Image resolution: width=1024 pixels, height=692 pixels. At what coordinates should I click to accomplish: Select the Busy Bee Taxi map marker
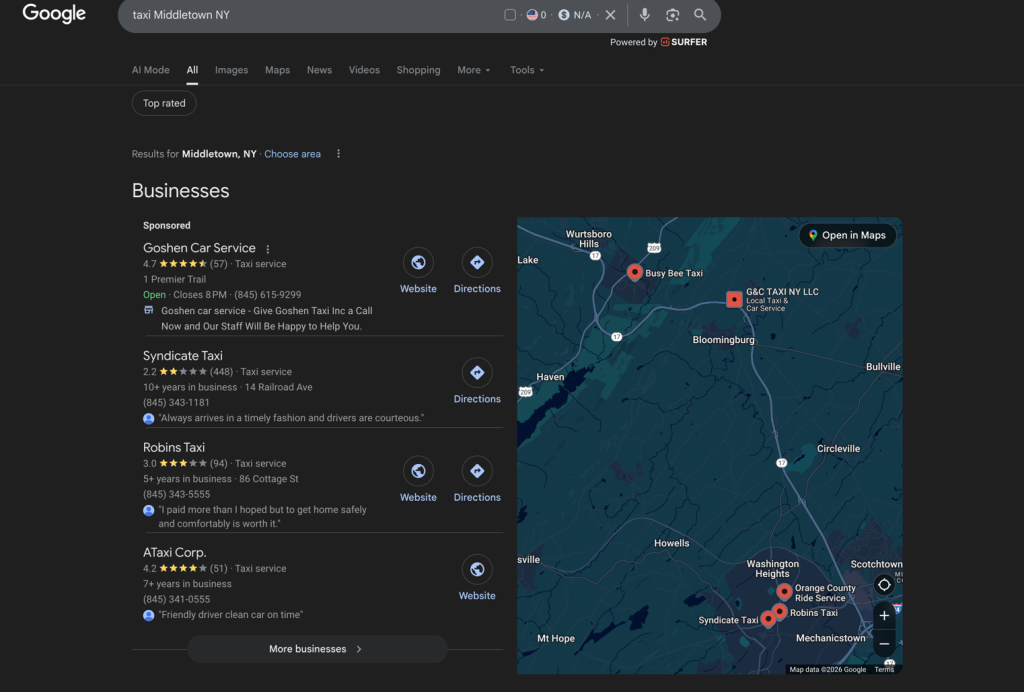635,271
